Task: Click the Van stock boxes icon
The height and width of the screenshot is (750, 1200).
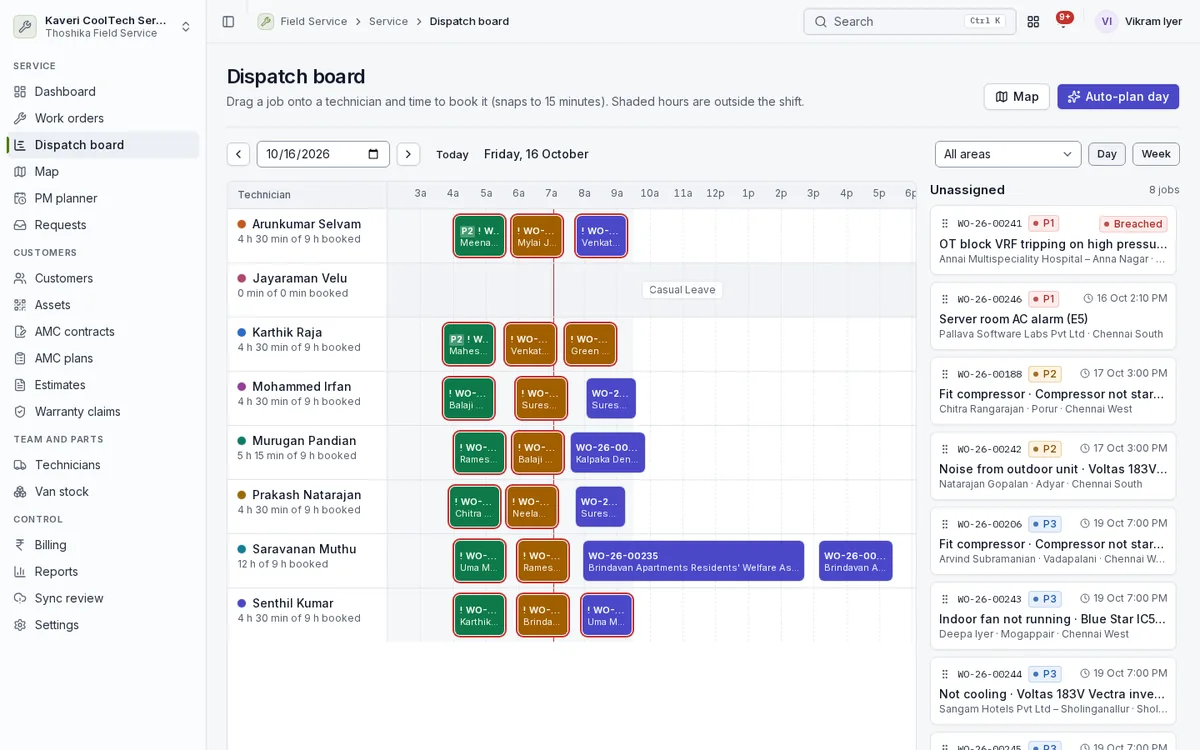Action: point(20,491)
